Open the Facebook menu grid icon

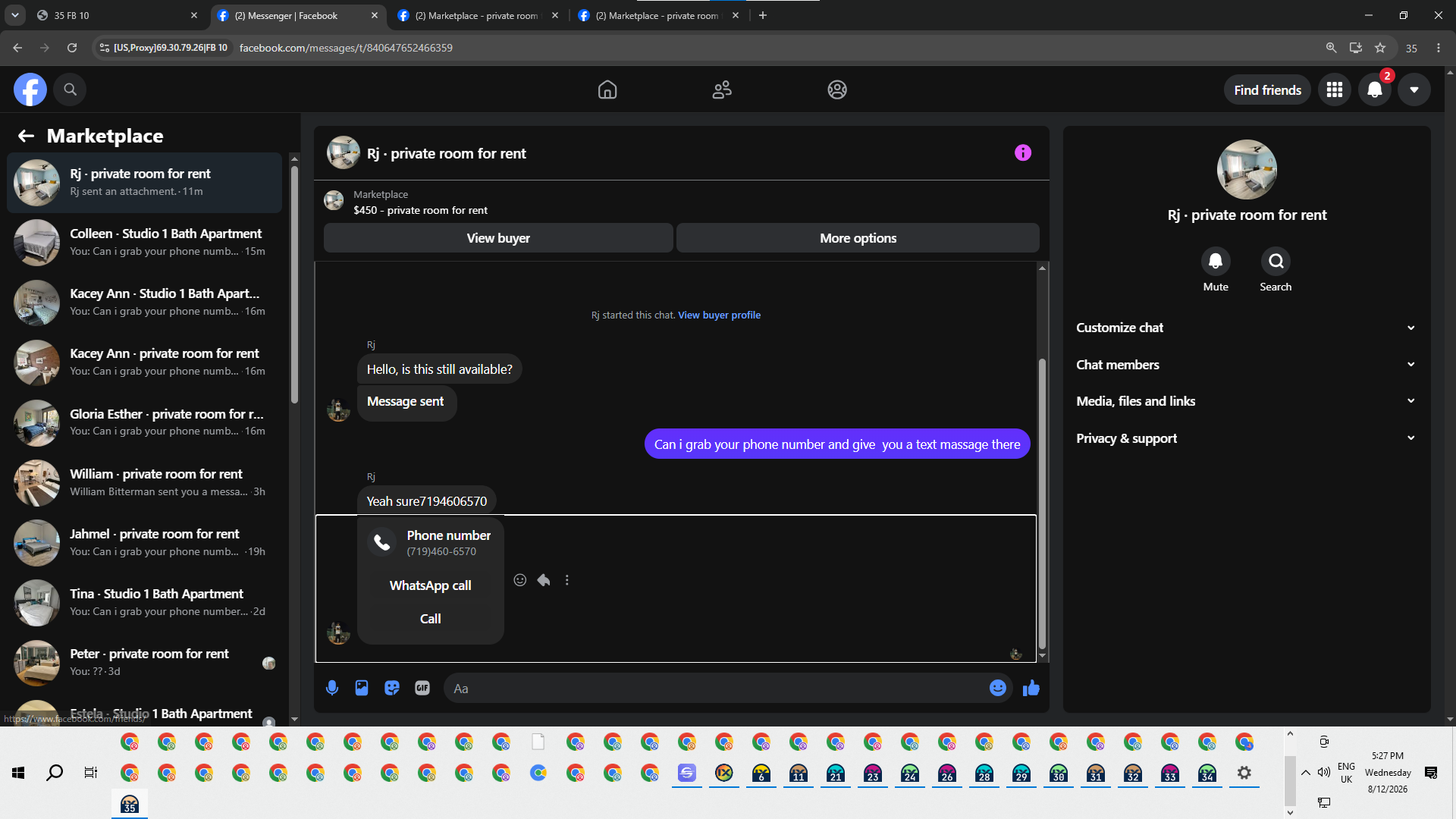click(1335, 89)
